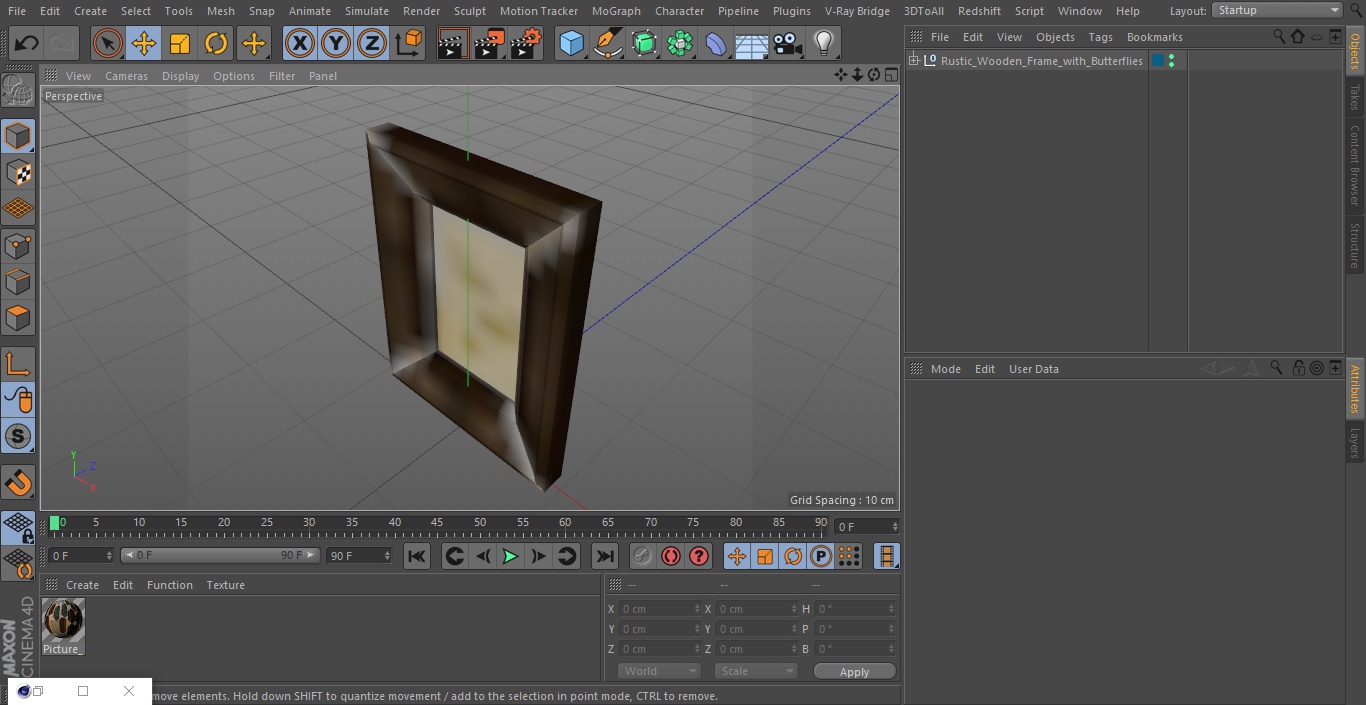Play animation forward
The image size is (1366, 705).
point(510,556)
